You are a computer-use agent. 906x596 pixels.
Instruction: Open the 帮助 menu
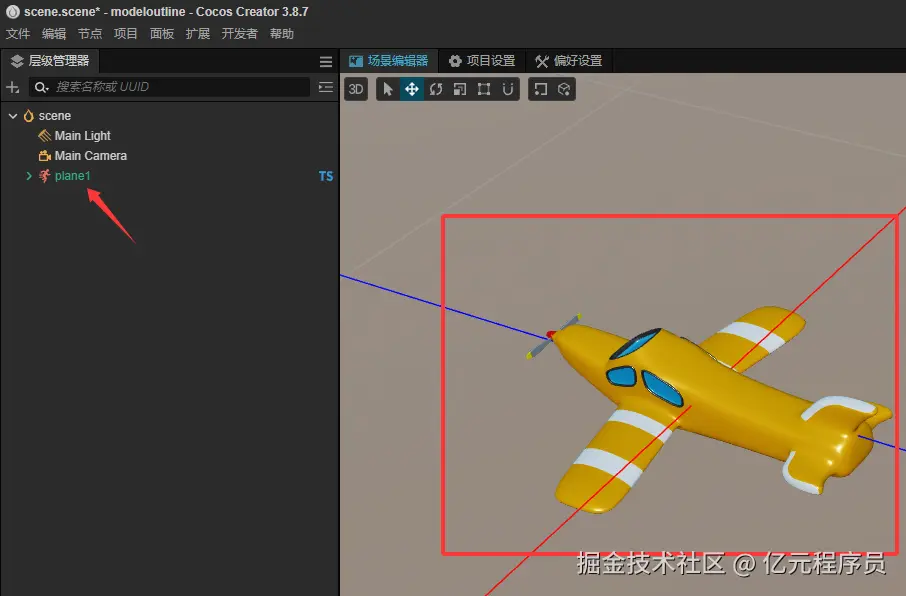click(281, 34)
